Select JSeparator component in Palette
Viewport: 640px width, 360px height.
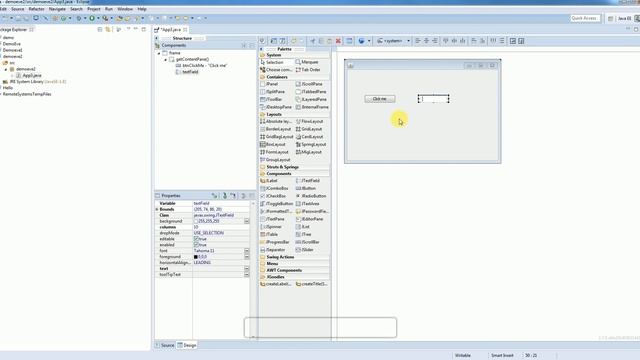click(273, 250)
